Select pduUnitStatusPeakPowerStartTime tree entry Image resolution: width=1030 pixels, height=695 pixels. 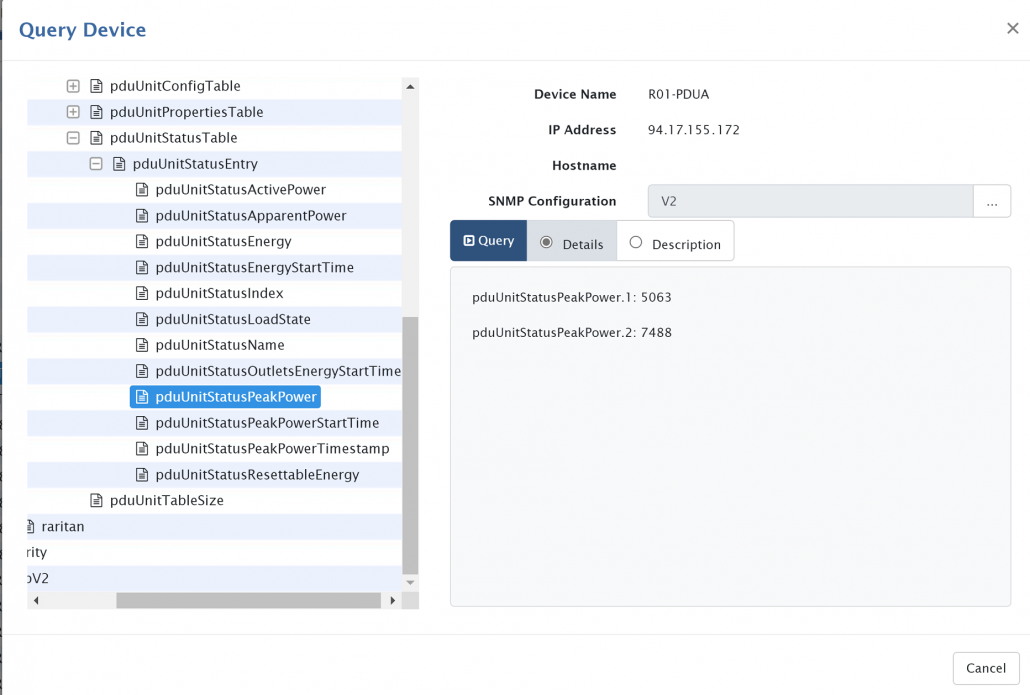[x=267, y=423]
